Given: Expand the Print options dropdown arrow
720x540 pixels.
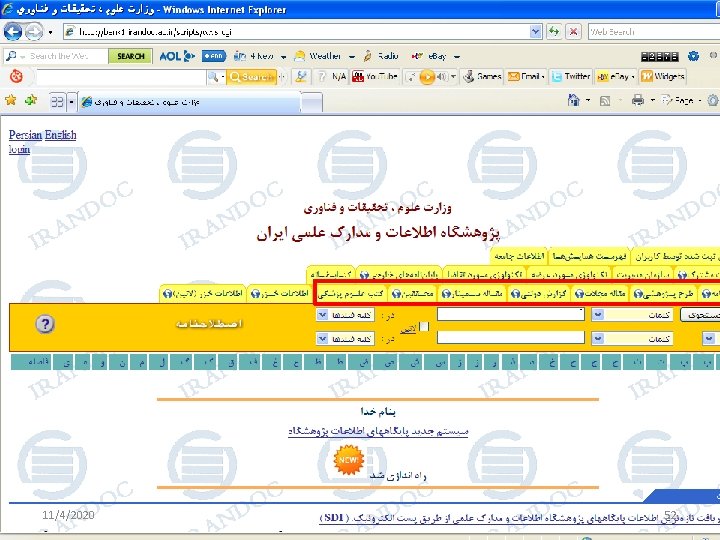Looking at the screenshot, I should tap(652, 100).
